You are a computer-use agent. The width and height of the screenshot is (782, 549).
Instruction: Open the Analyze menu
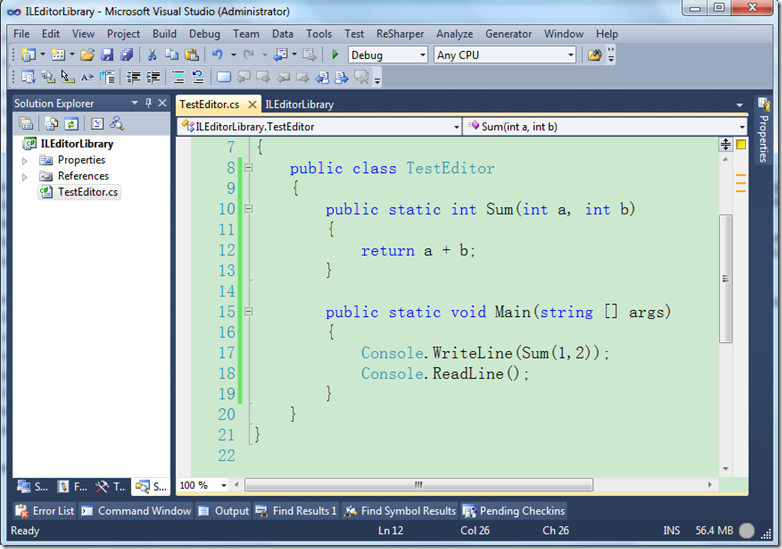coord(454,34)
